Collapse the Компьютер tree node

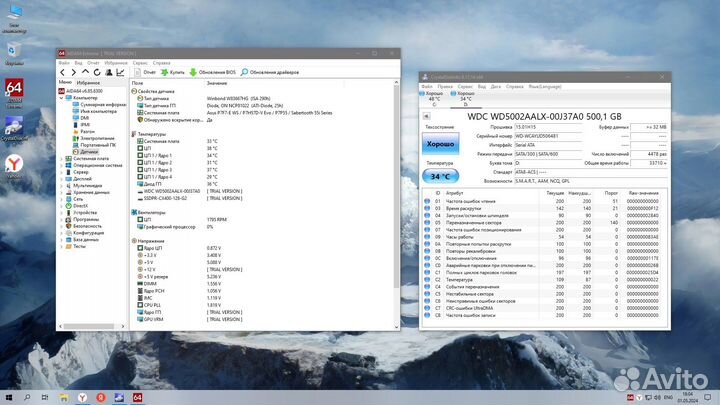(x=62, y=98)
